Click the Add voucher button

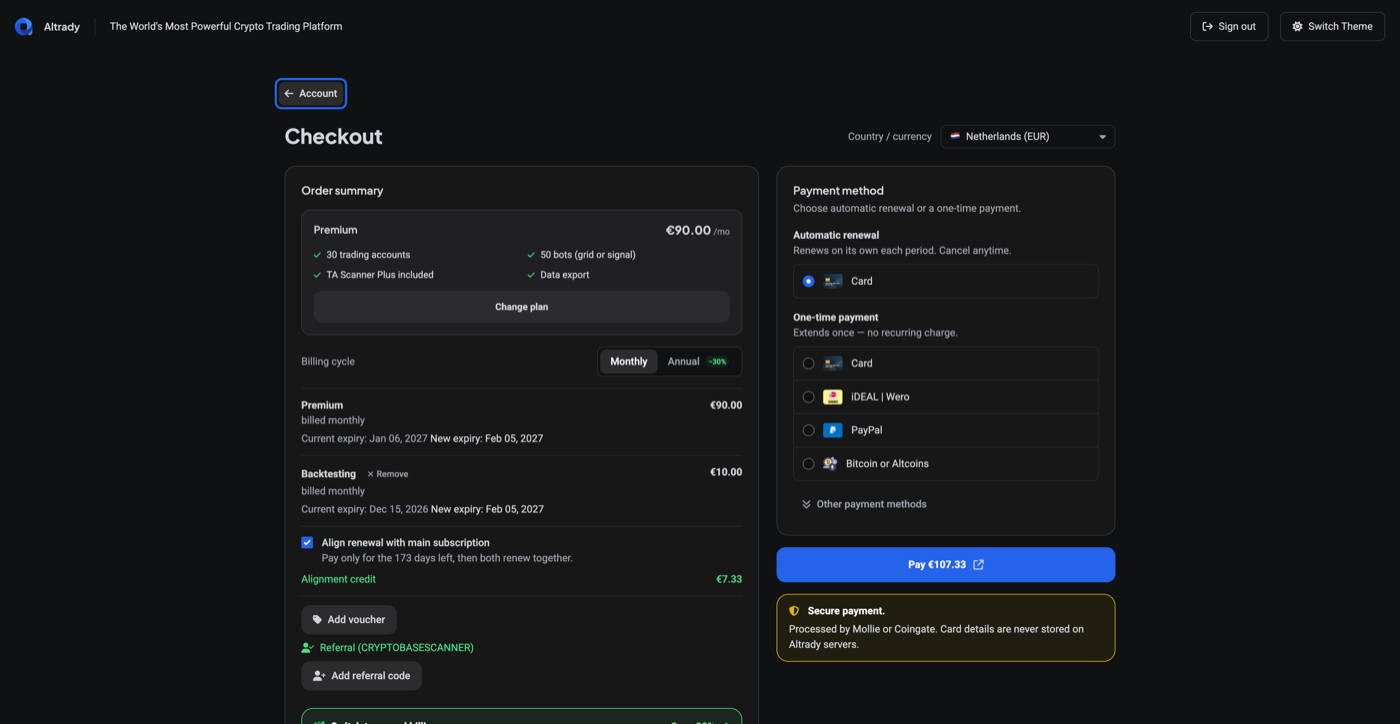[x=348, y=619]
